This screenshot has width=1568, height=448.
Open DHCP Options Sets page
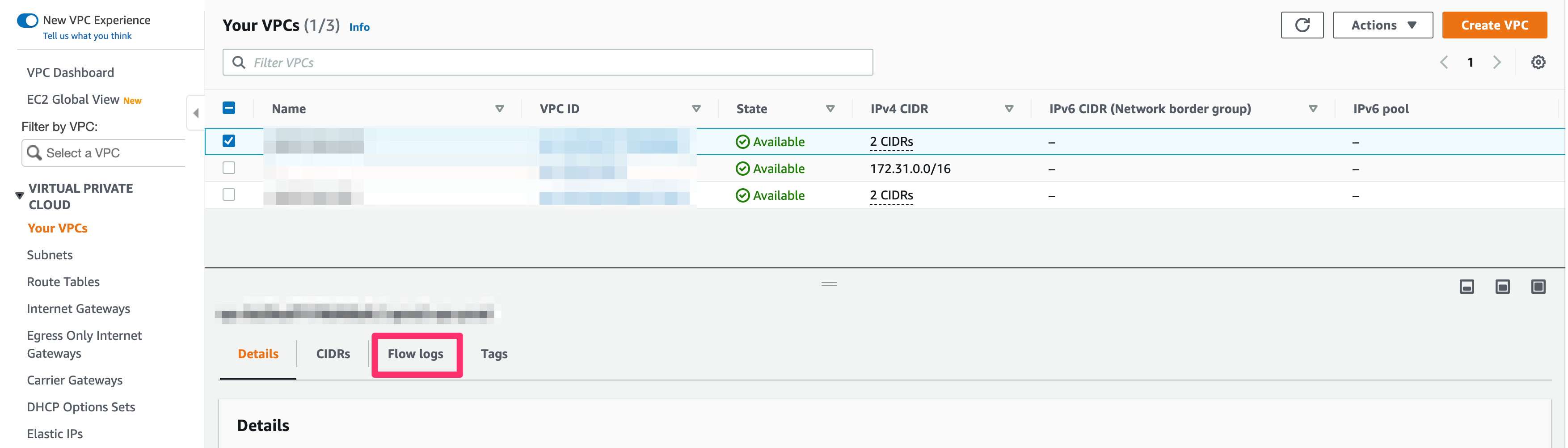tap(81, 407)
